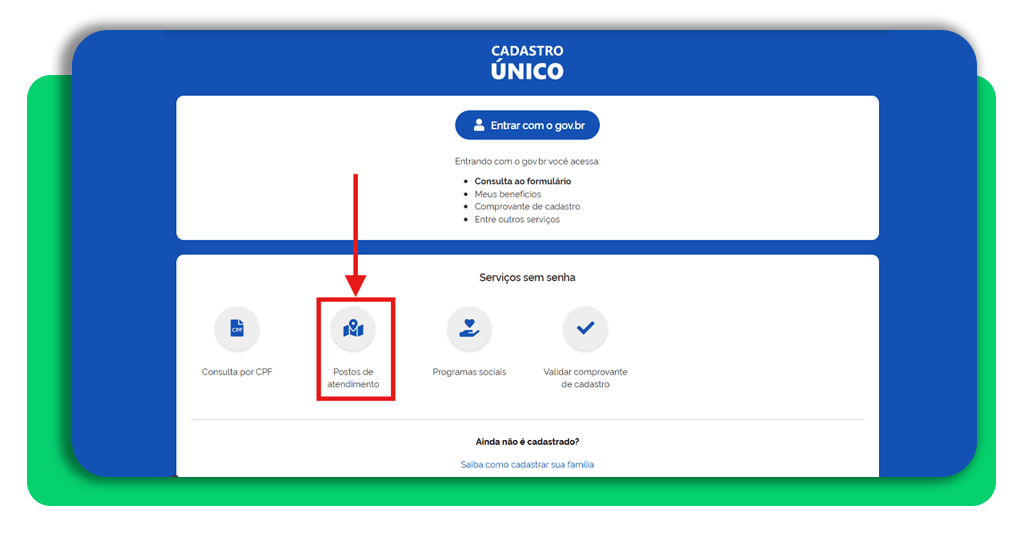
Task: Click the Ainda não é cadastrado? text
Action: (527, 442)
